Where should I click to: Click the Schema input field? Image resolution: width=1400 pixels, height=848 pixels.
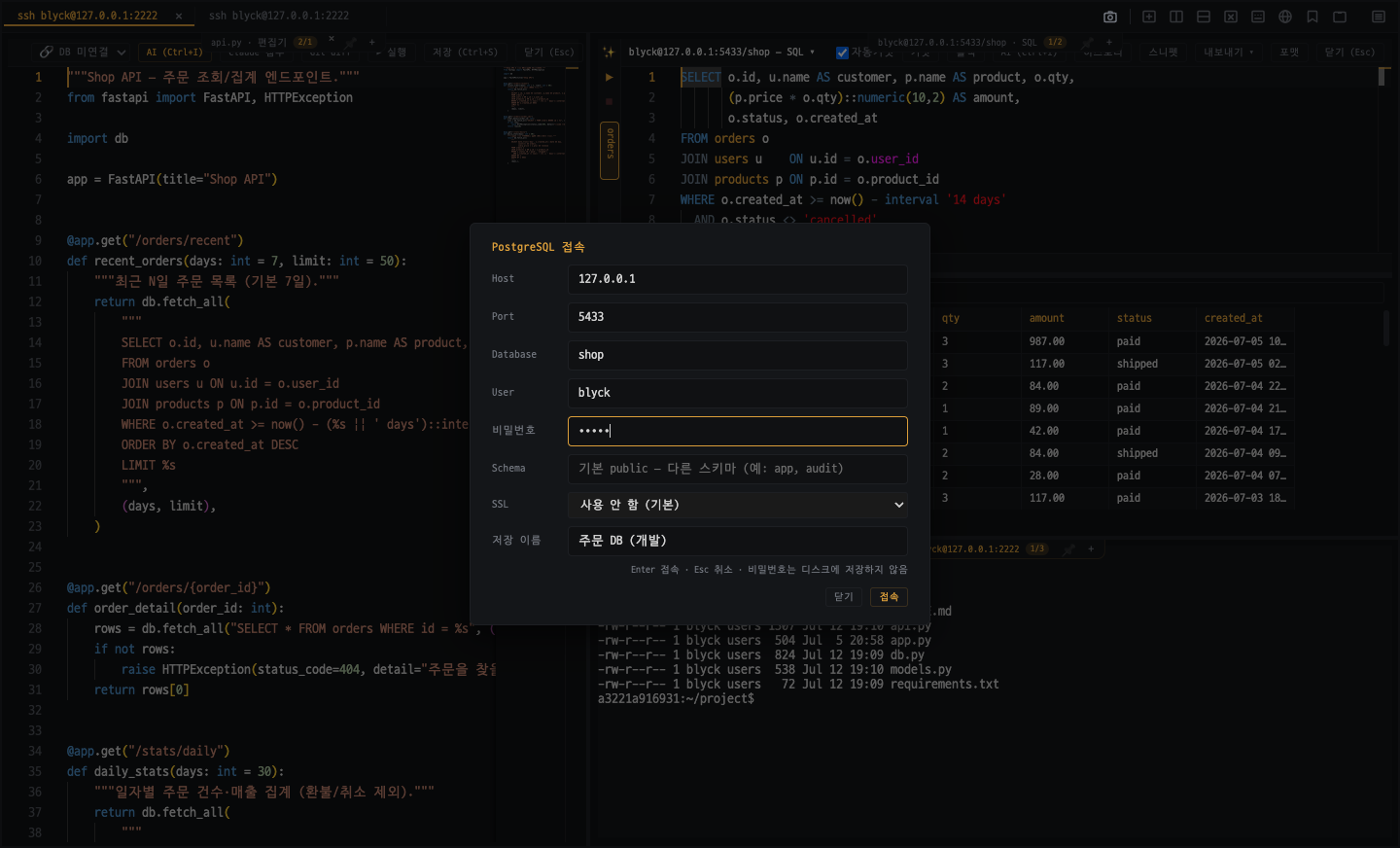pyautogui.click(x=738, y=469)
